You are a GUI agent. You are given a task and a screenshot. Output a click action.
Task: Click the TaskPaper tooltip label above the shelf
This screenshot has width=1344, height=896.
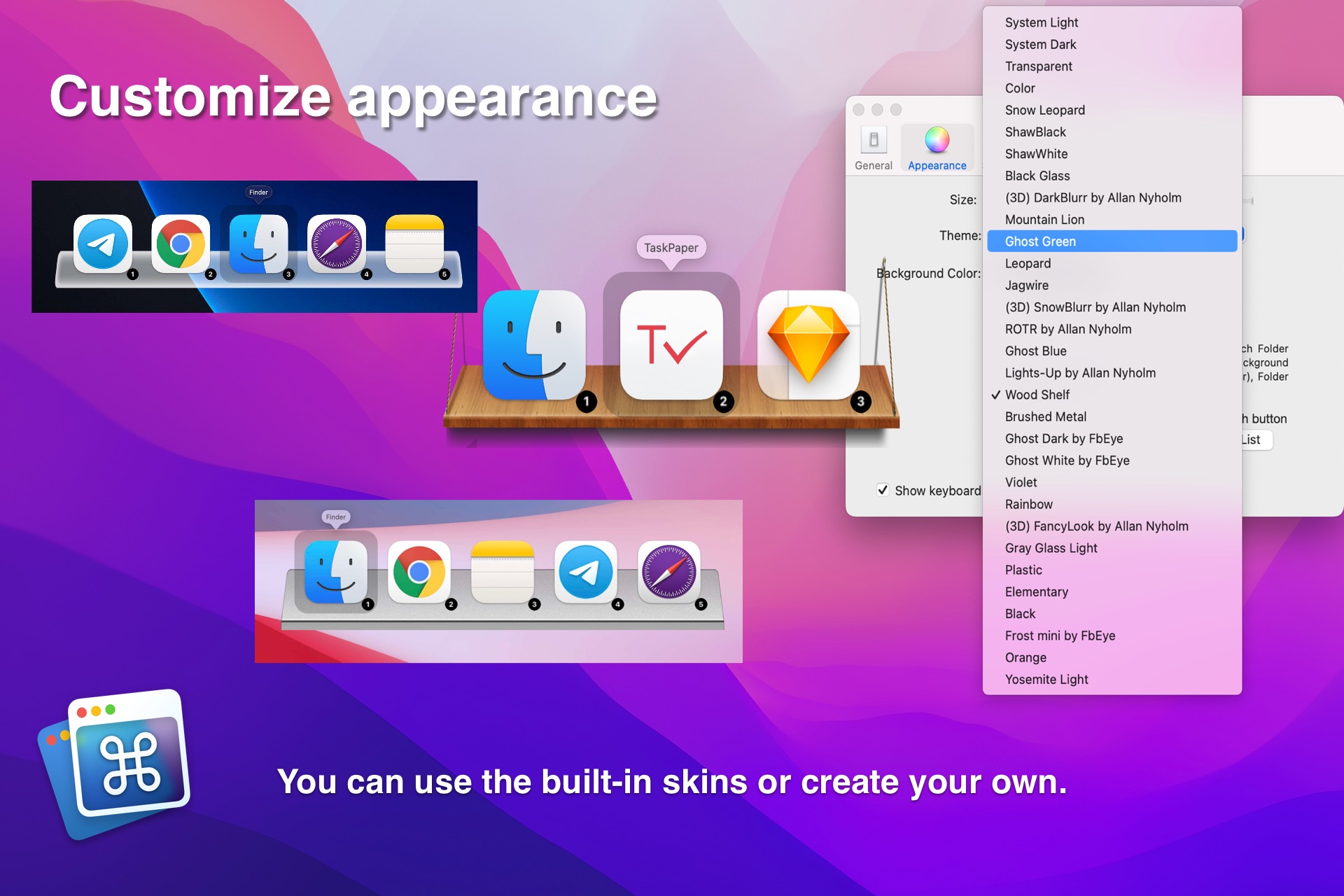[671, 248]
